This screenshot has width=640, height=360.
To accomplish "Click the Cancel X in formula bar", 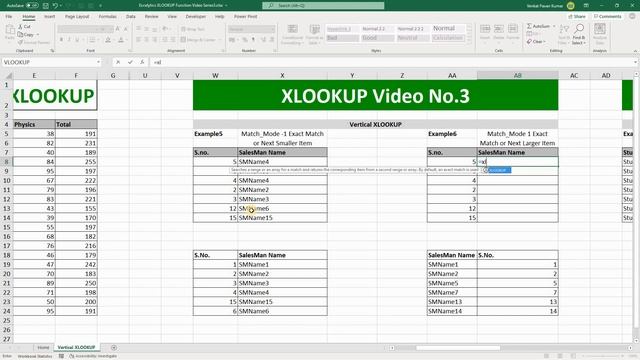I will pos(118,62).
